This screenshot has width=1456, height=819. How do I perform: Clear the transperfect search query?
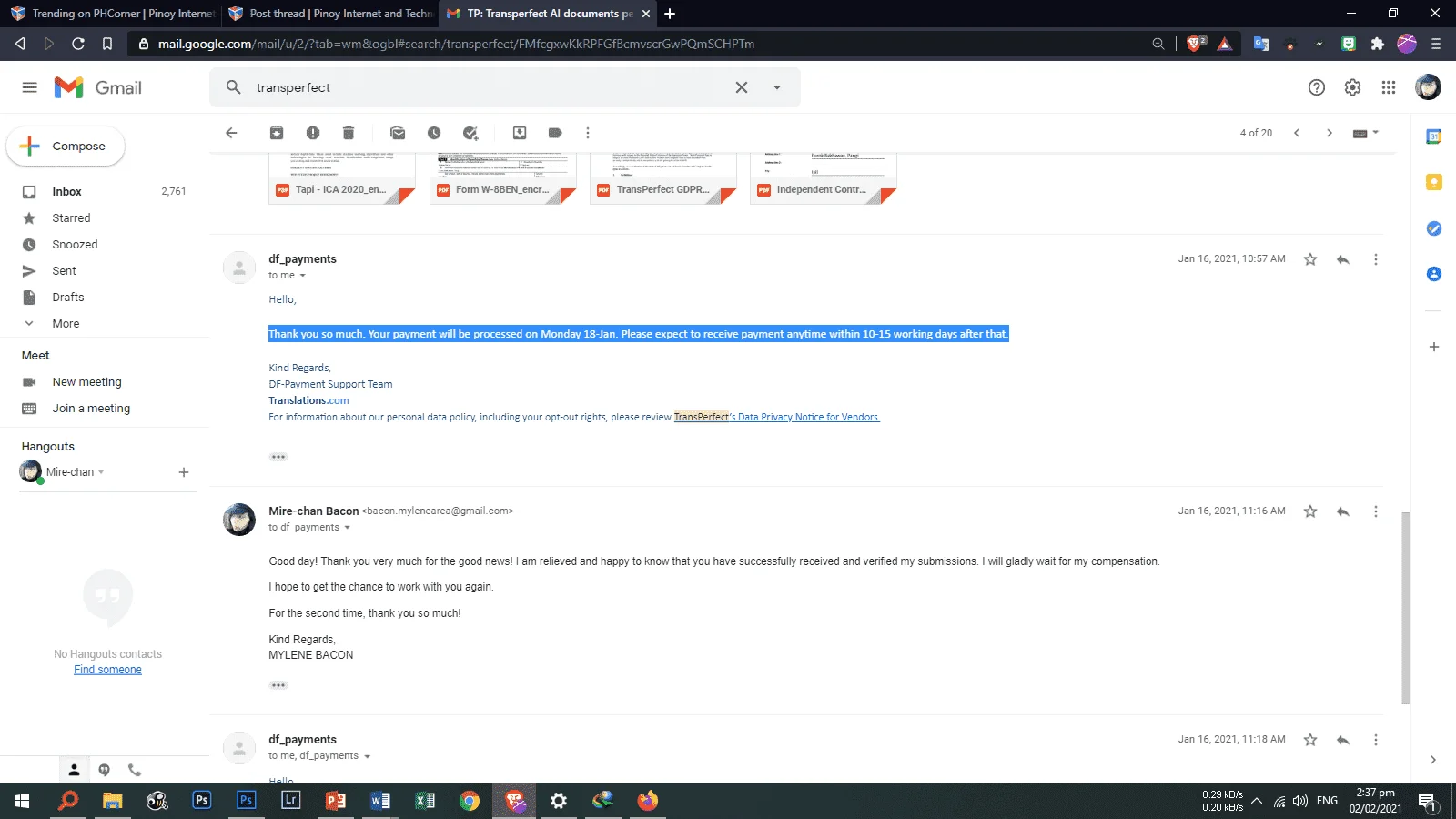(x=742, y=87)
